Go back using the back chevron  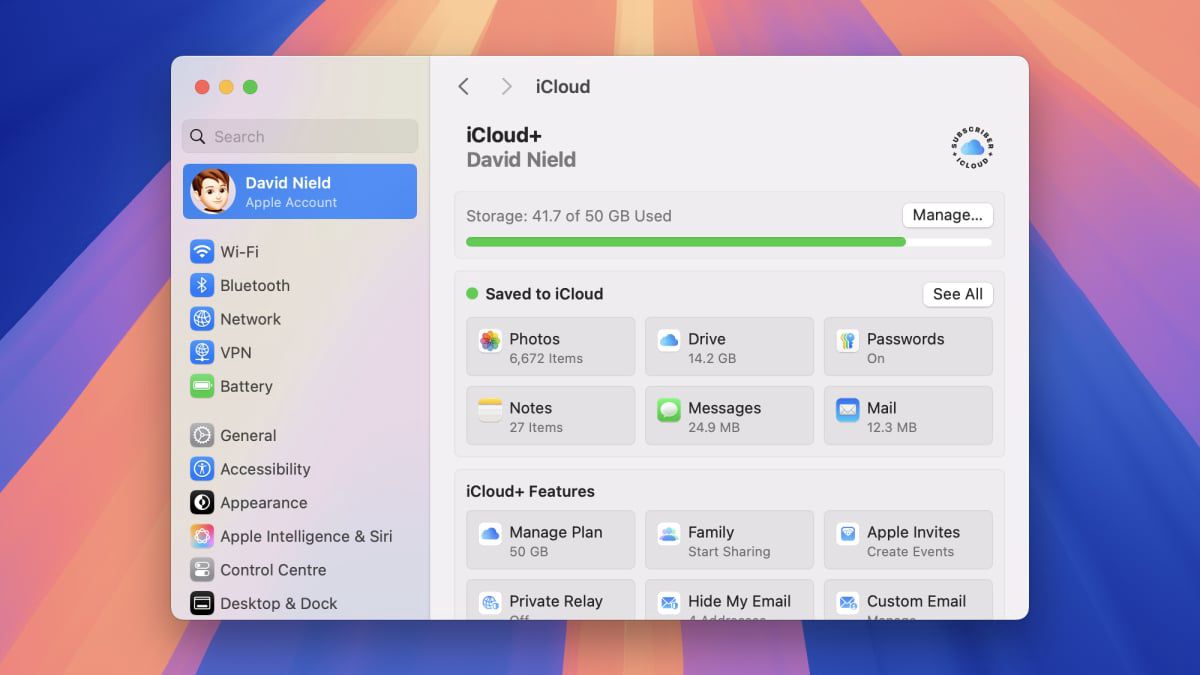coord(464,87)
